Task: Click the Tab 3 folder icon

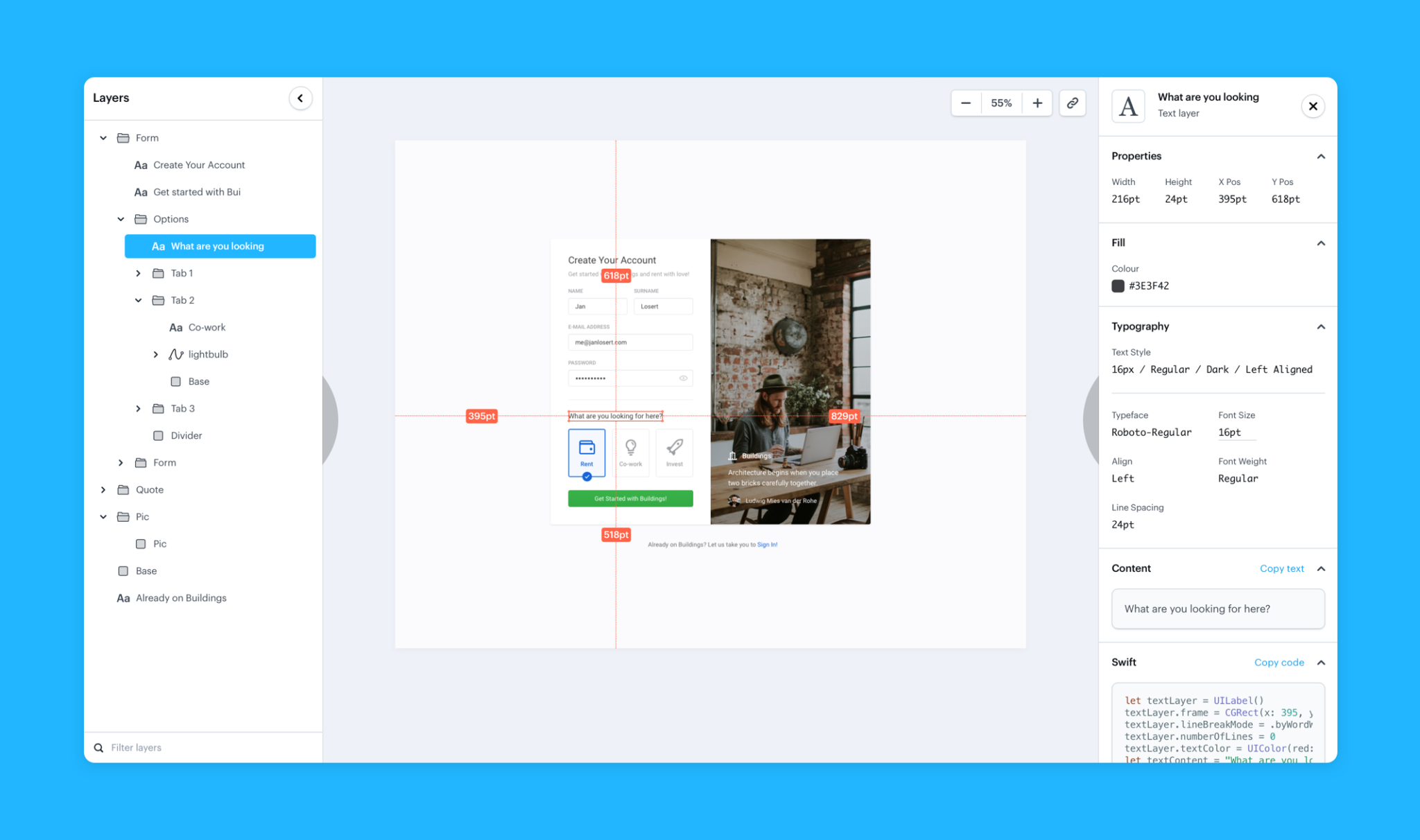Action: coord(158,408)
